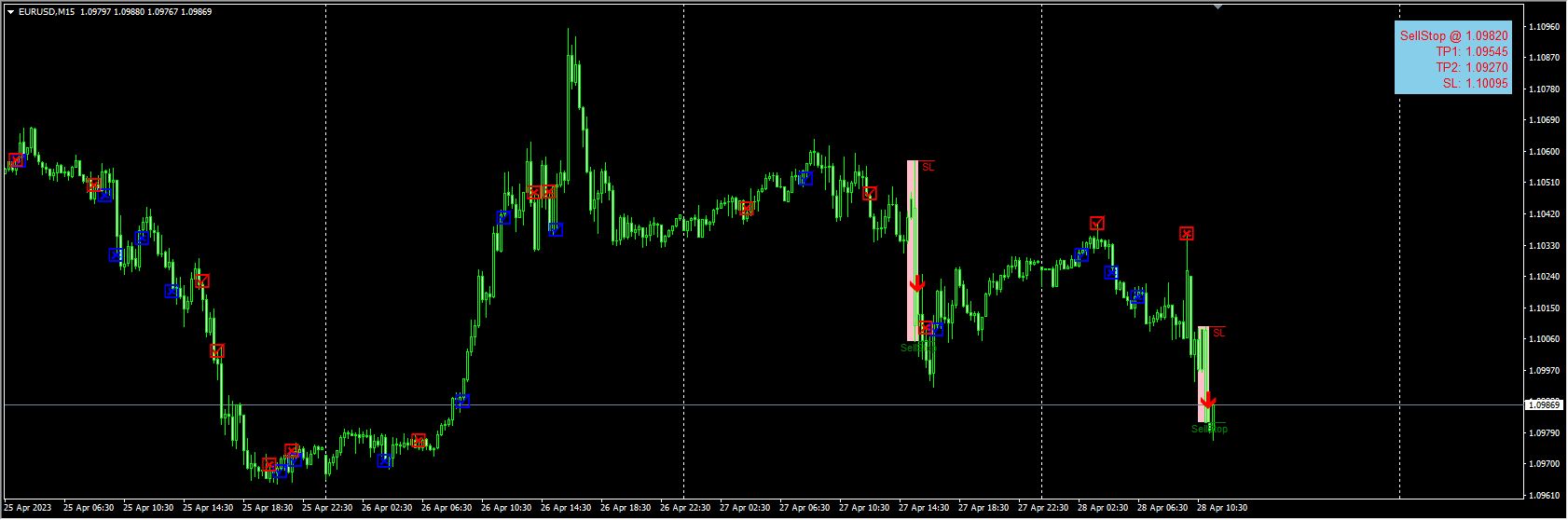Select the red SL label near the 1.10560 level
Image resolution: width=1568 pixels, height=520 pixels.
[x=928, y=168]
